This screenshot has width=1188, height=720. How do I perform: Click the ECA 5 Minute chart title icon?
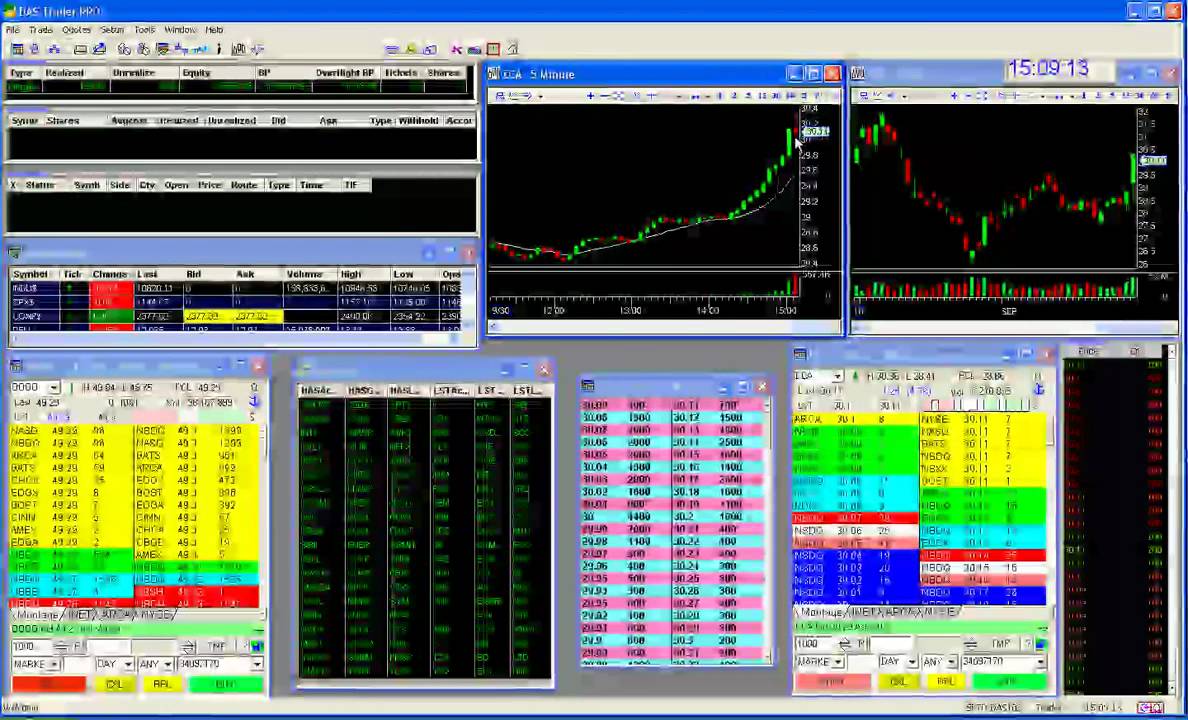point(494,74)
